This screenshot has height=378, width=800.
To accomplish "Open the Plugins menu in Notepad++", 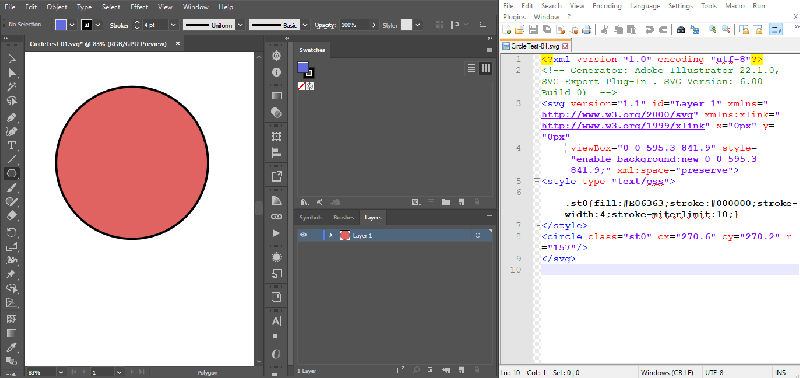I will 514,16.
